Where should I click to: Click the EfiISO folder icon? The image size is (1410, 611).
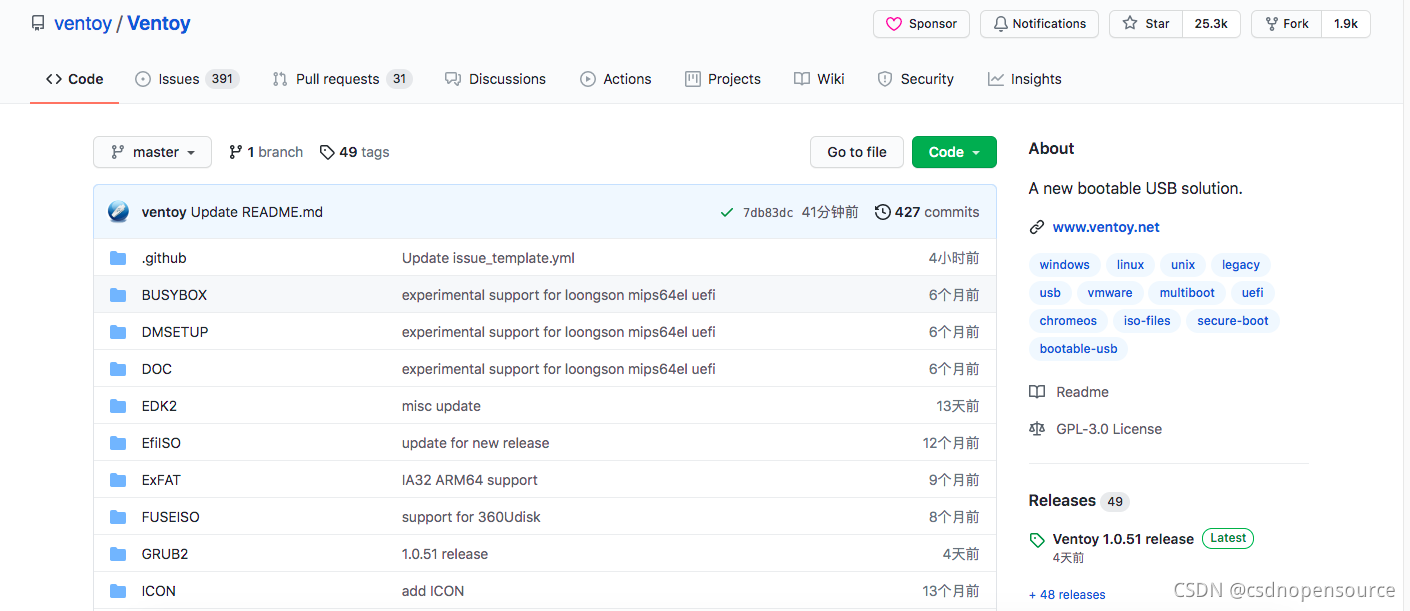click(x=118, y=443)
